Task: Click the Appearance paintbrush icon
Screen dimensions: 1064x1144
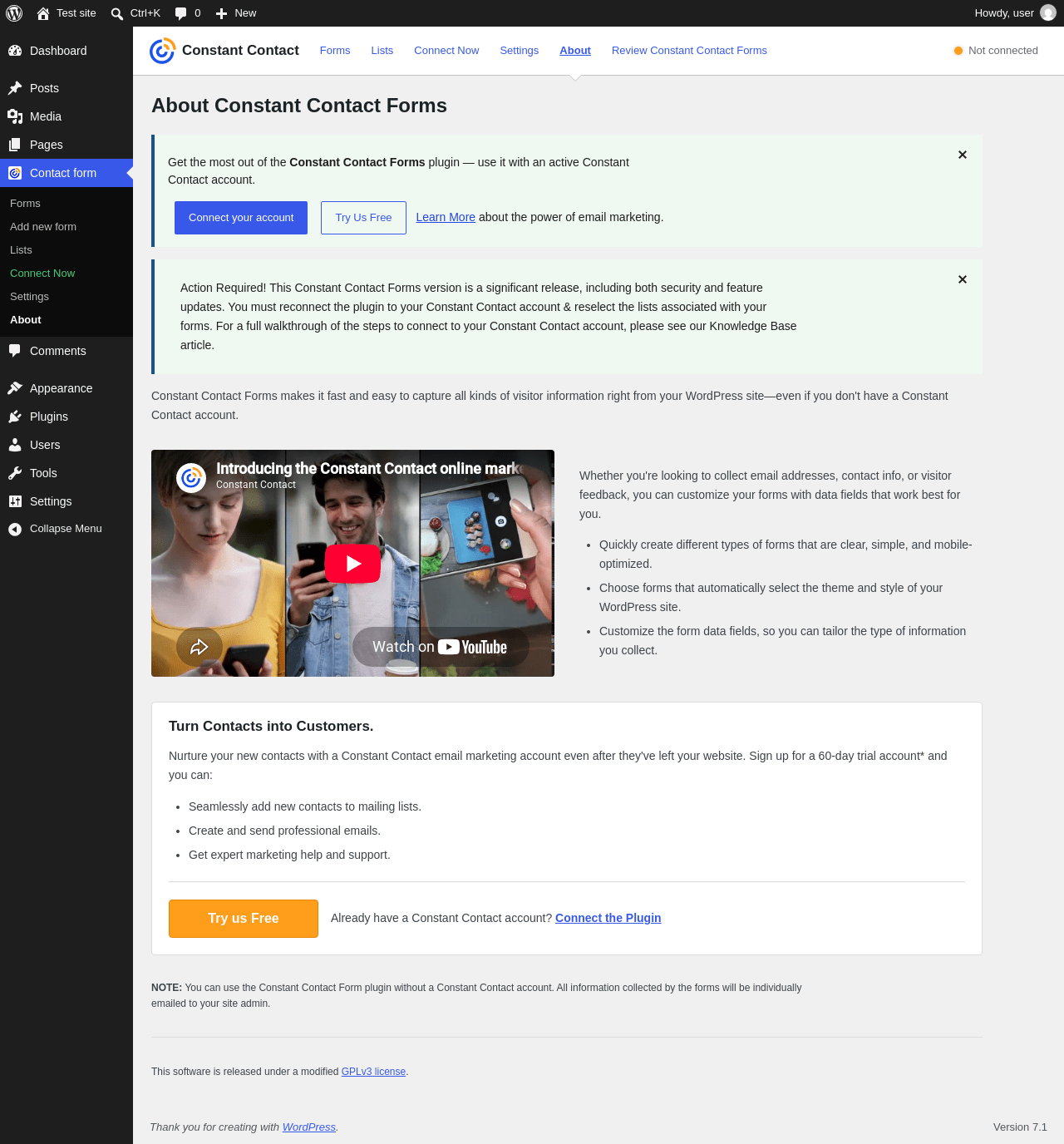Action: click(15, 388)
